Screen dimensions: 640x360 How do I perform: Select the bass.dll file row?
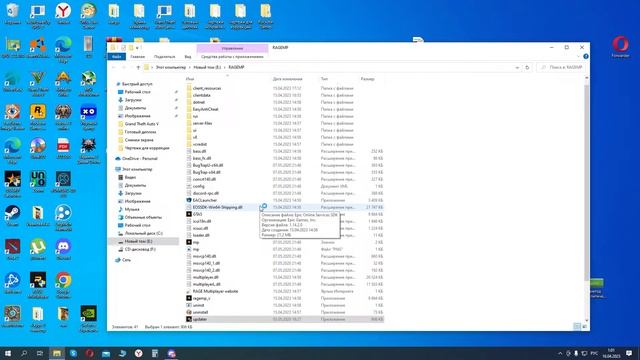point(286,151)
